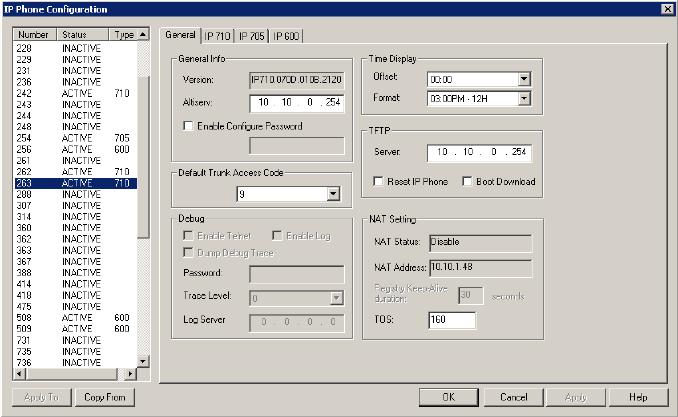Open the IP 705 tab

click(252, 36)
